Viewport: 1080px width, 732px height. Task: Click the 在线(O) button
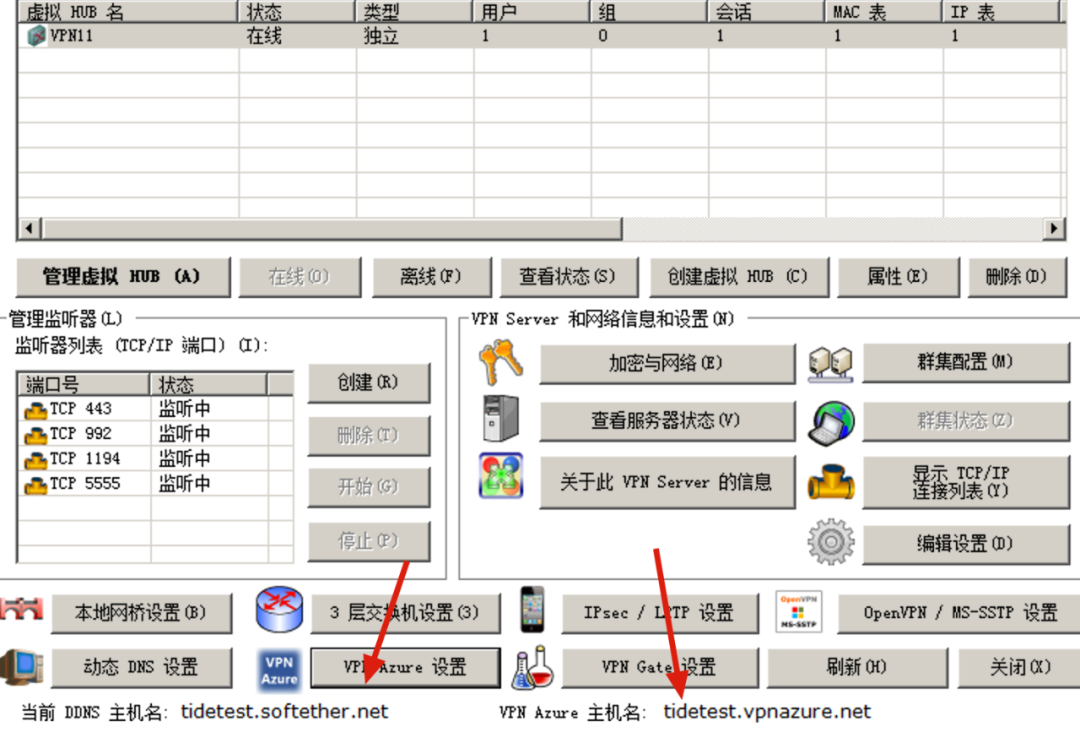[300, 277]
